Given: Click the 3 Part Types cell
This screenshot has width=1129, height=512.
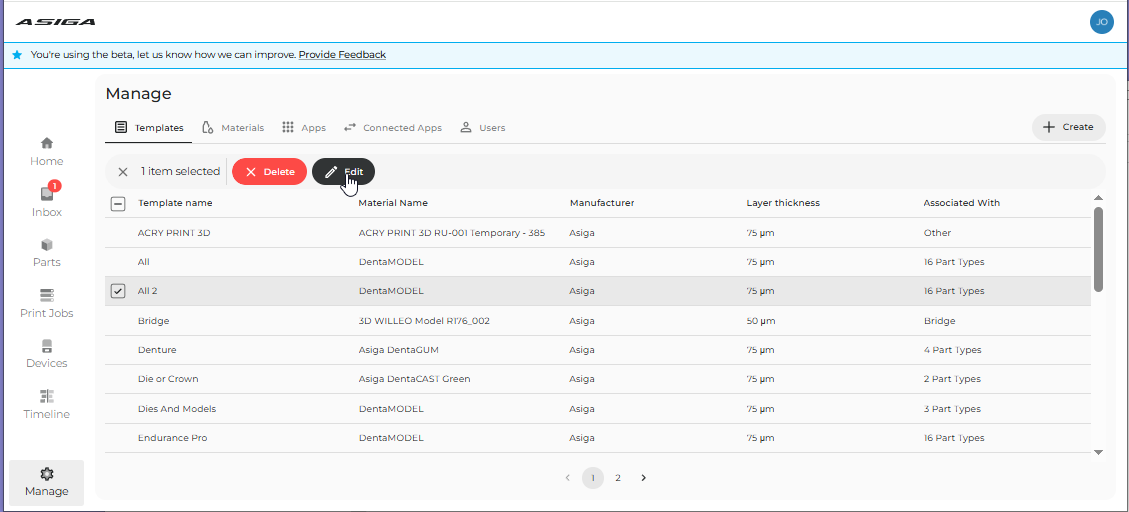Looking at the screenshot, I should (952, 408).
